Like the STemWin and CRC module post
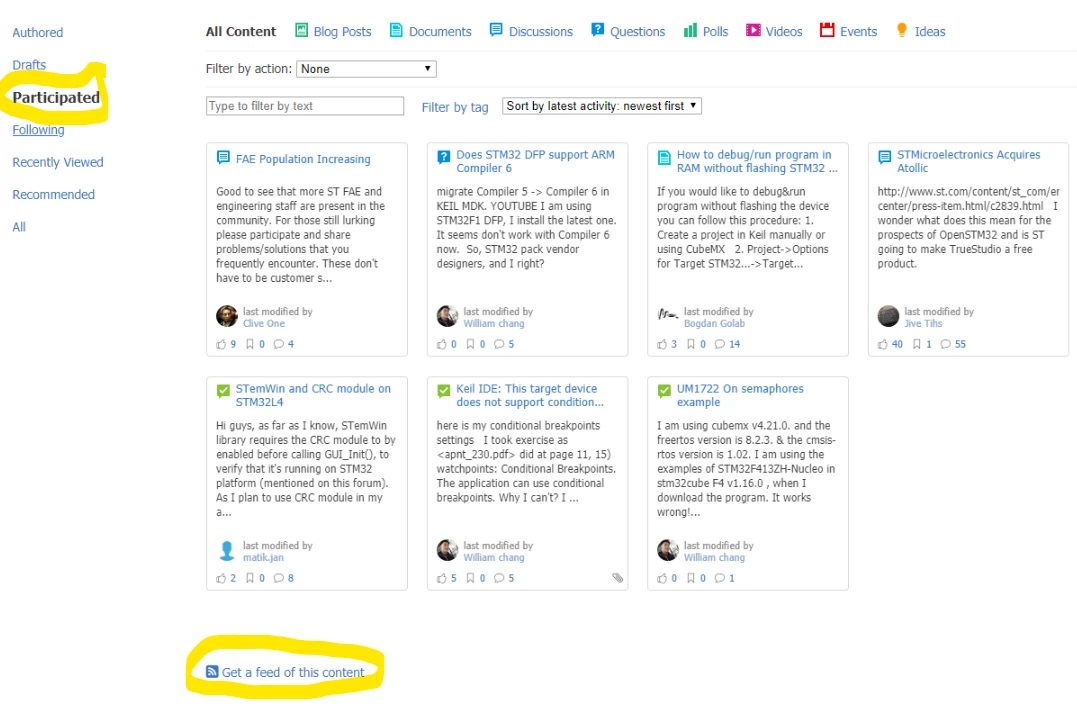This screenshot has height=708, width=1077. (221, 578)
